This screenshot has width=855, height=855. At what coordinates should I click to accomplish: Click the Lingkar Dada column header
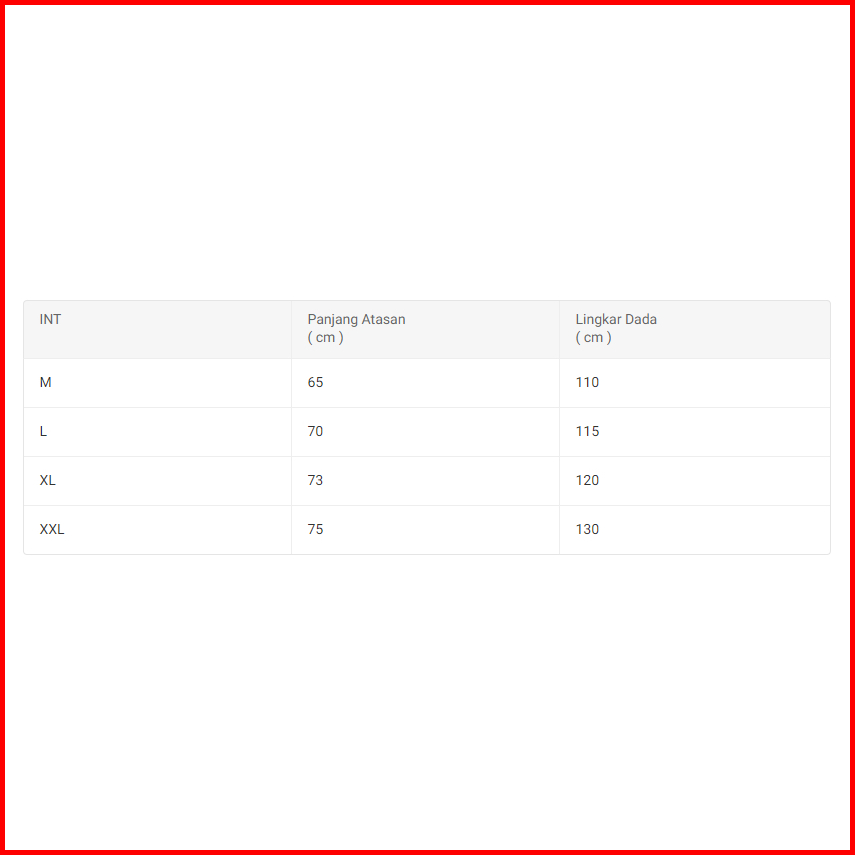616,320
